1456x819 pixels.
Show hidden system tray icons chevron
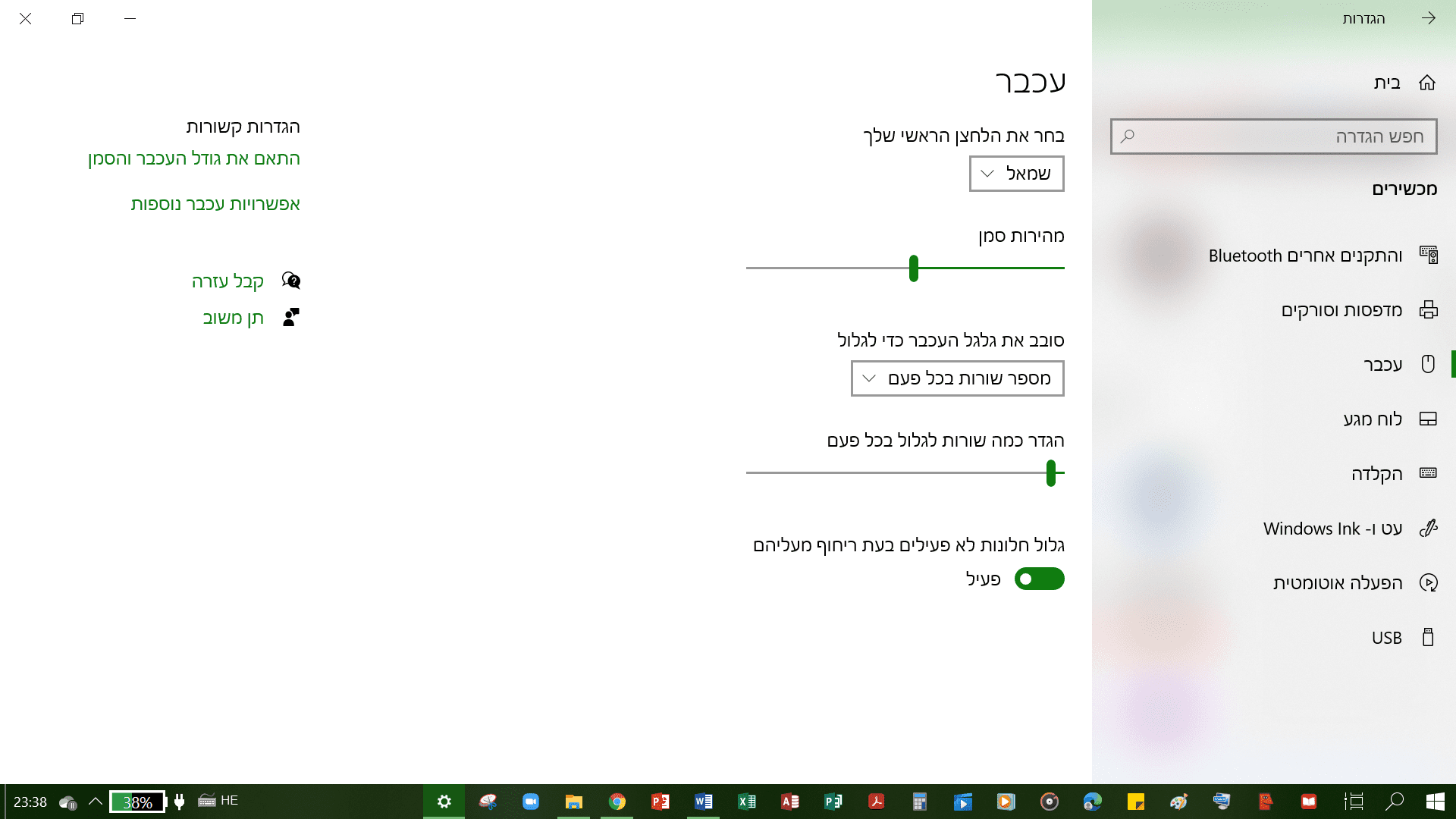(96, 802)
